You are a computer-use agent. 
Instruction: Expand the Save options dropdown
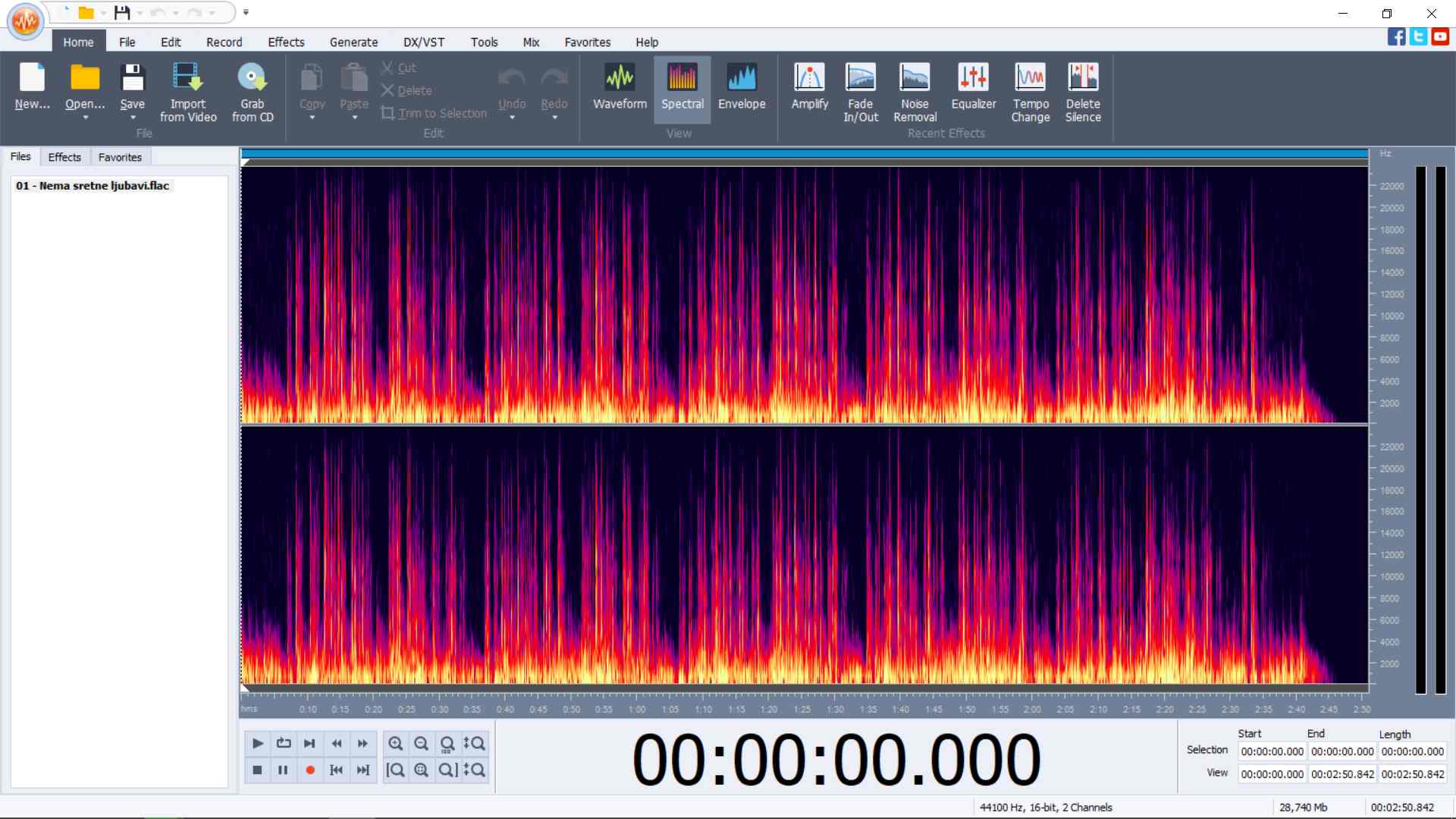coord(133,118)
